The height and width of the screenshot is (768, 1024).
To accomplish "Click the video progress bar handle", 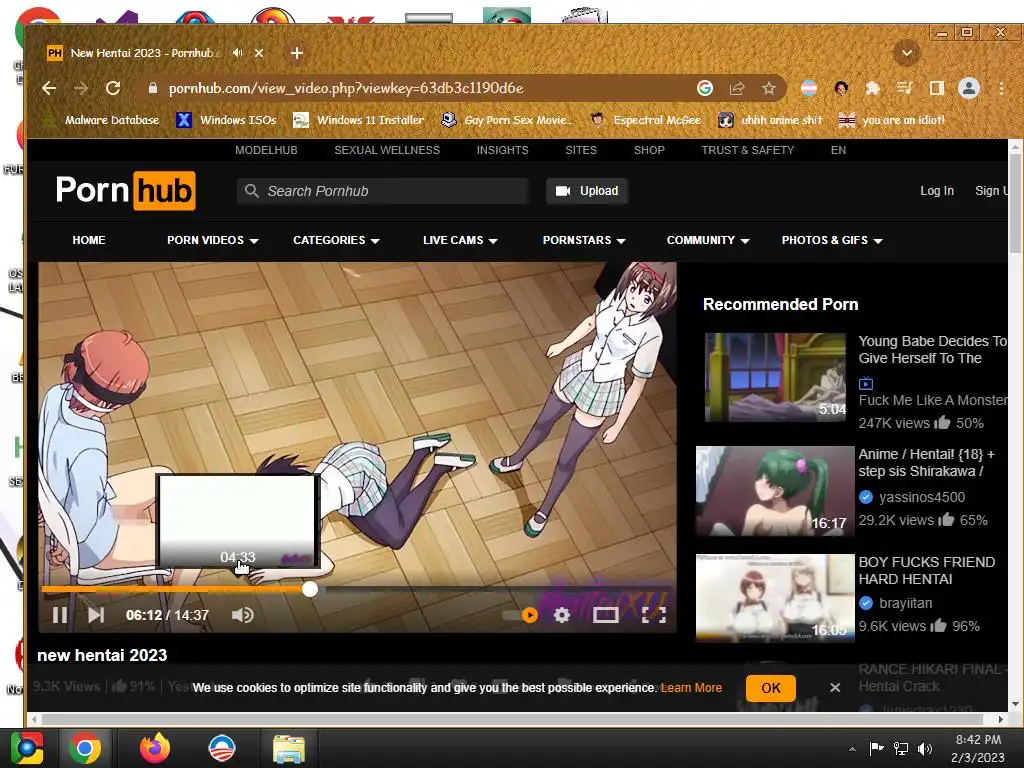I will (310, 589).
